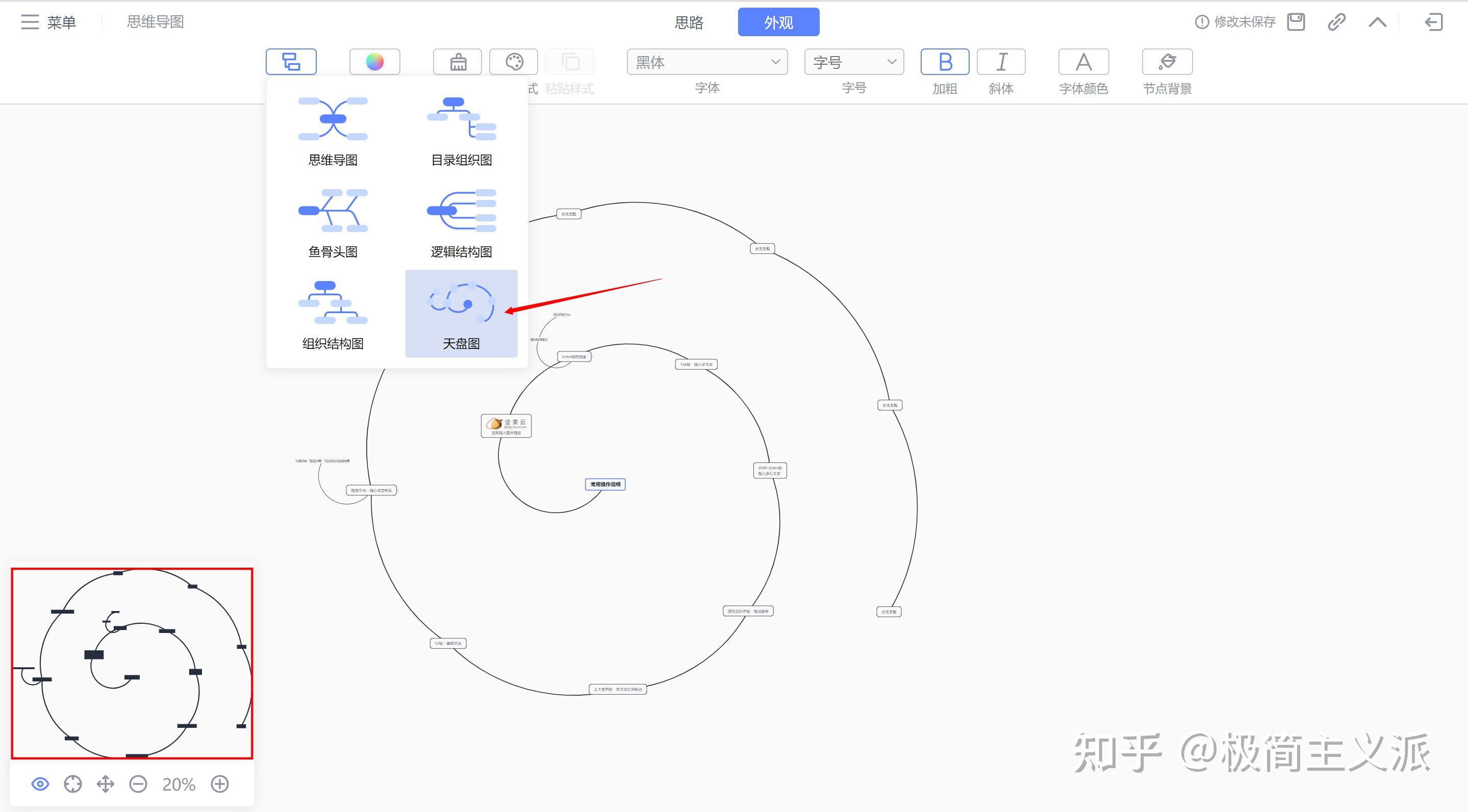Click the locate center crosshair icon
This screenshot has width=1468, height=812.
[x=73, y=784]
